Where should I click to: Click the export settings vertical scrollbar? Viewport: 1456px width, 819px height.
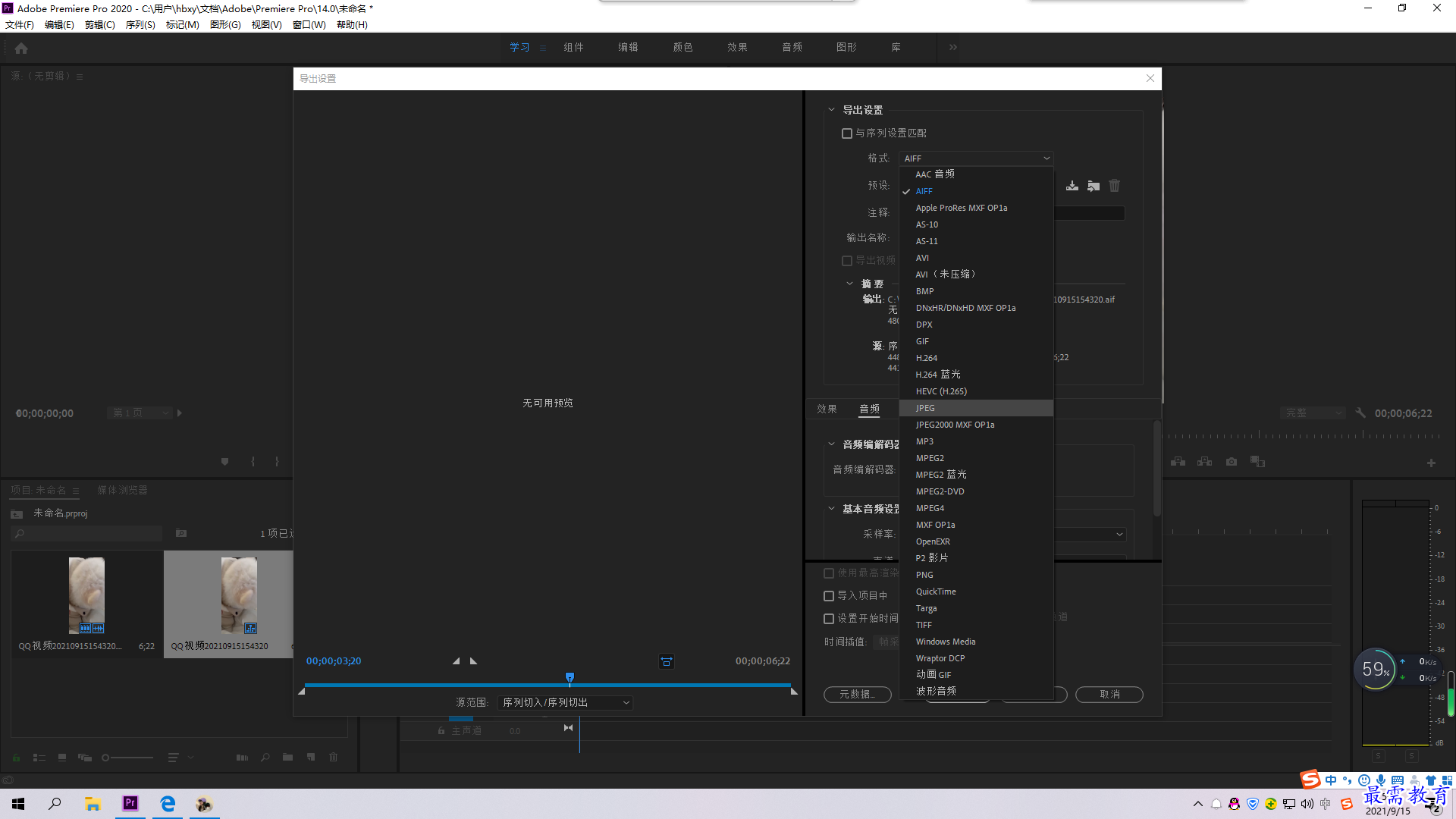click(1157, 469)
